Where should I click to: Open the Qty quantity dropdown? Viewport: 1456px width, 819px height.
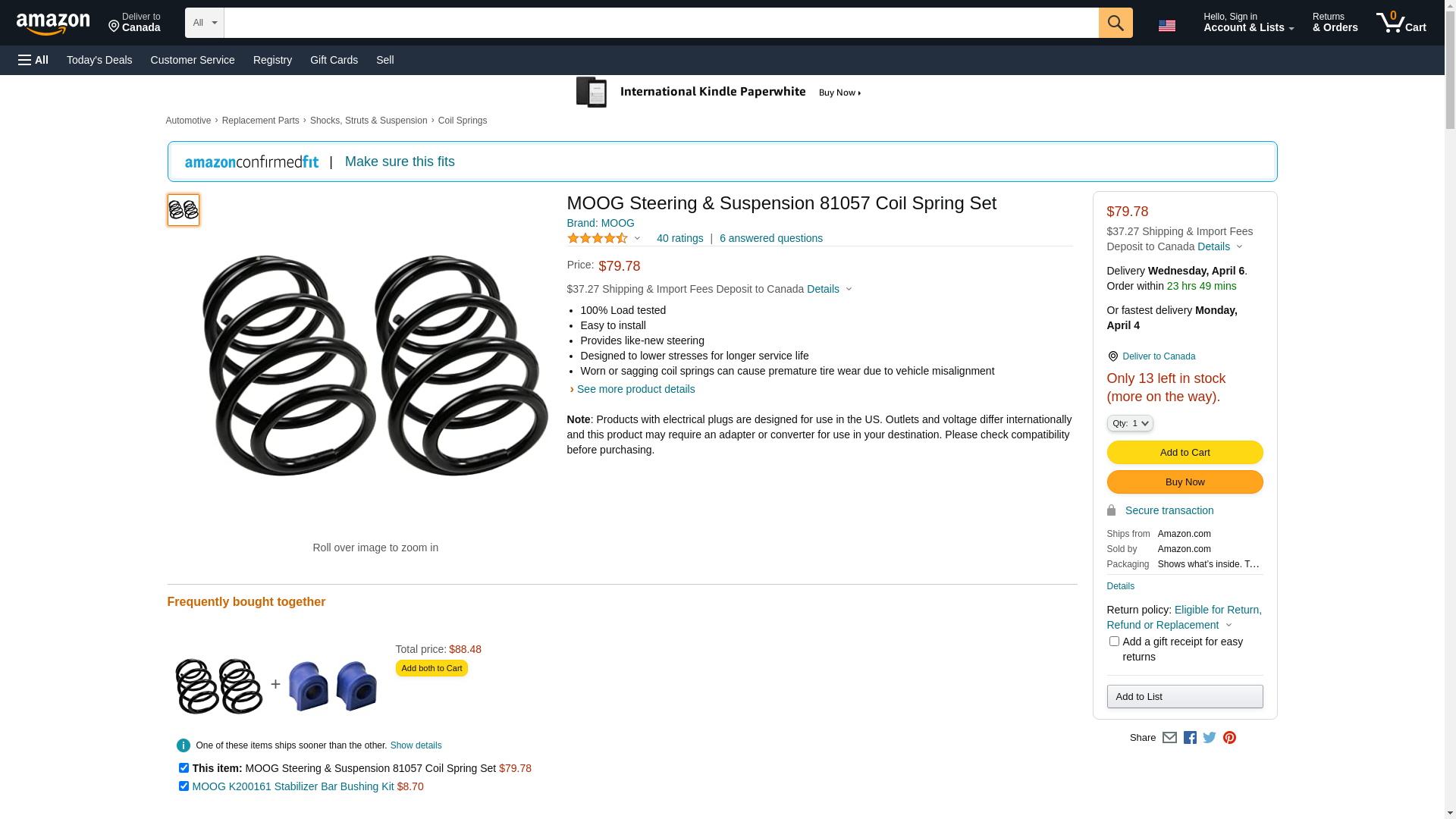tap(1129, 423)
